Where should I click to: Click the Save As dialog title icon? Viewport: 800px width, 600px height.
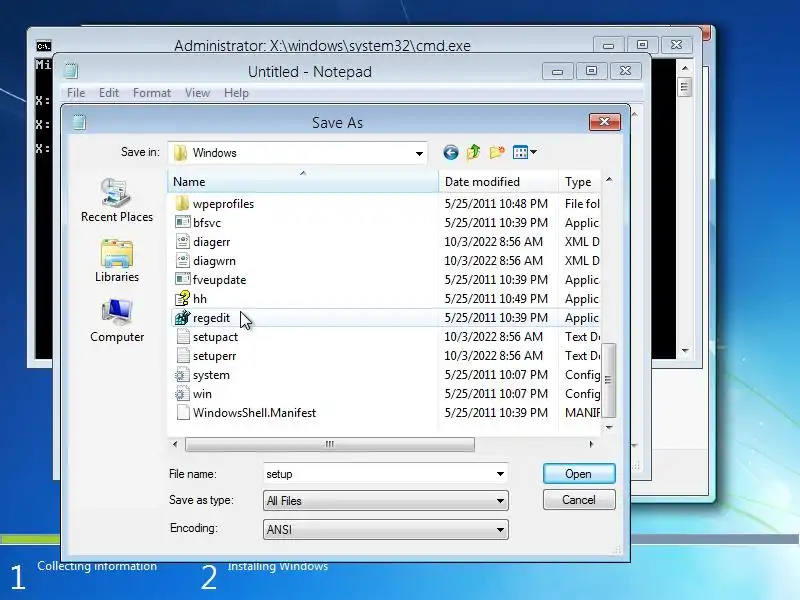pyautogui.click(x=79, y=122)
